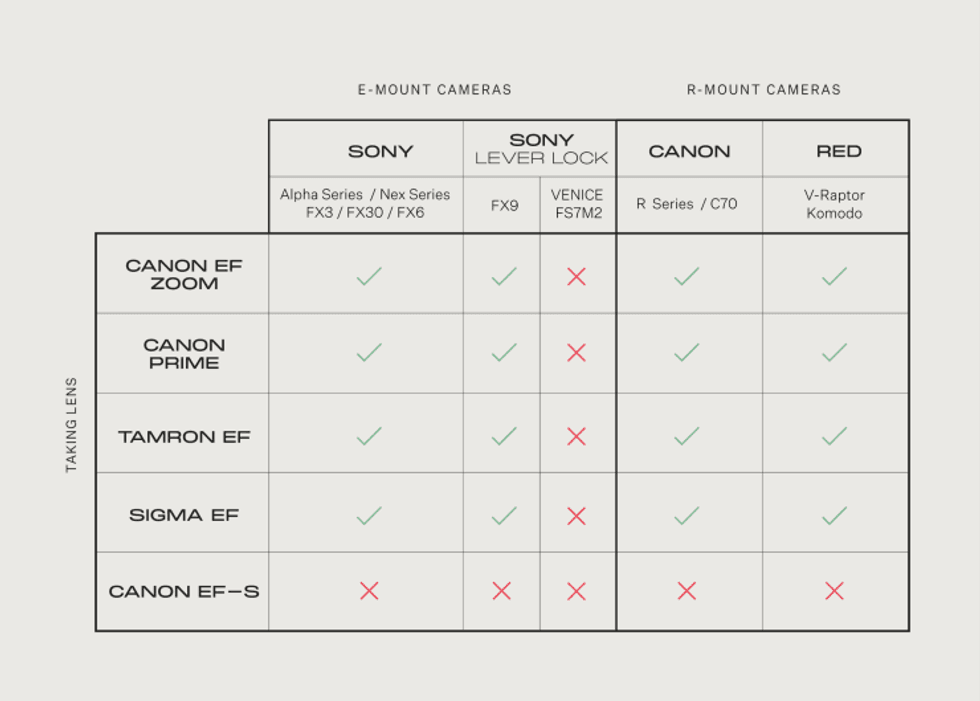Image resolution: width=980 pixels, height=701 pixels.
Task: Click the checkmark for Sigma EF under RED
Action: pos(834,515)
